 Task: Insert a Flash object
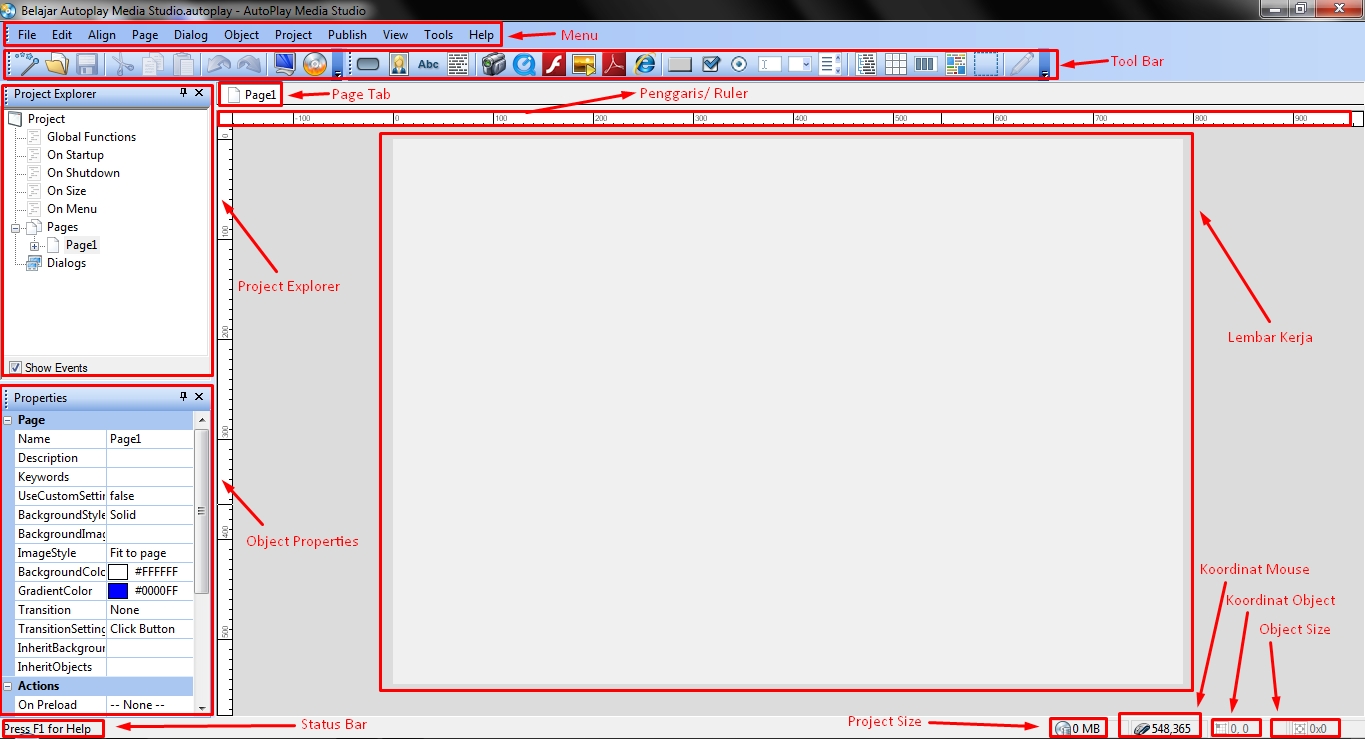pyautogui.click(x=554, y=64)
